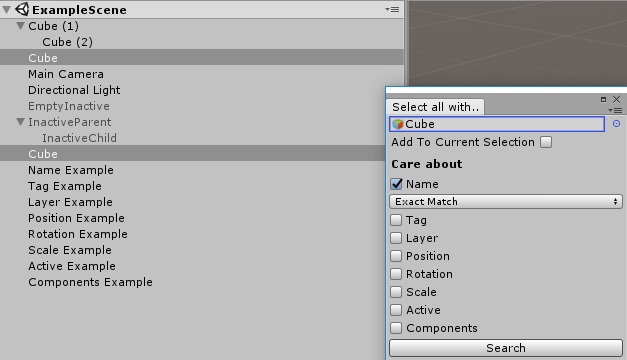Open the Select all with window options menu
627x360 pixels.
pyautogui.click(x=615, y=110)
